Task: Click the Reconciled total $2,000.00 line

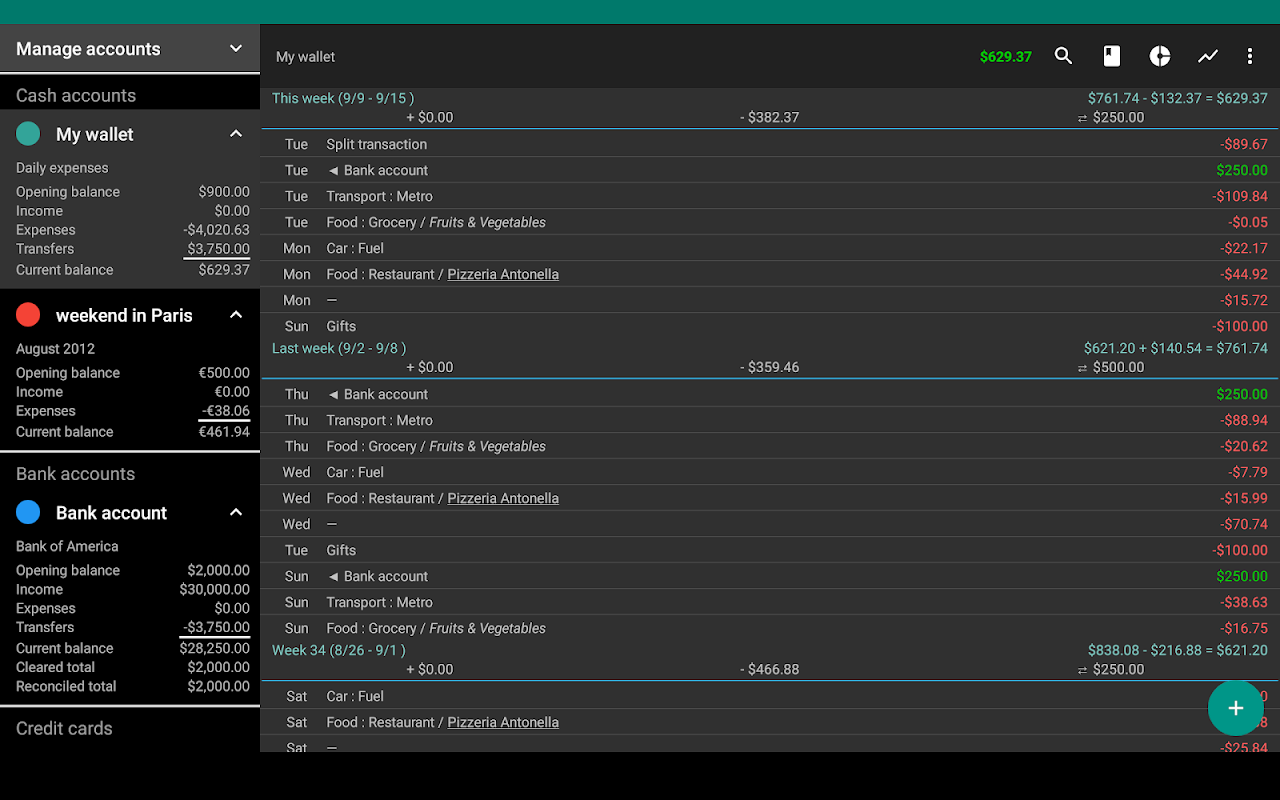Action: coord(133,686)
